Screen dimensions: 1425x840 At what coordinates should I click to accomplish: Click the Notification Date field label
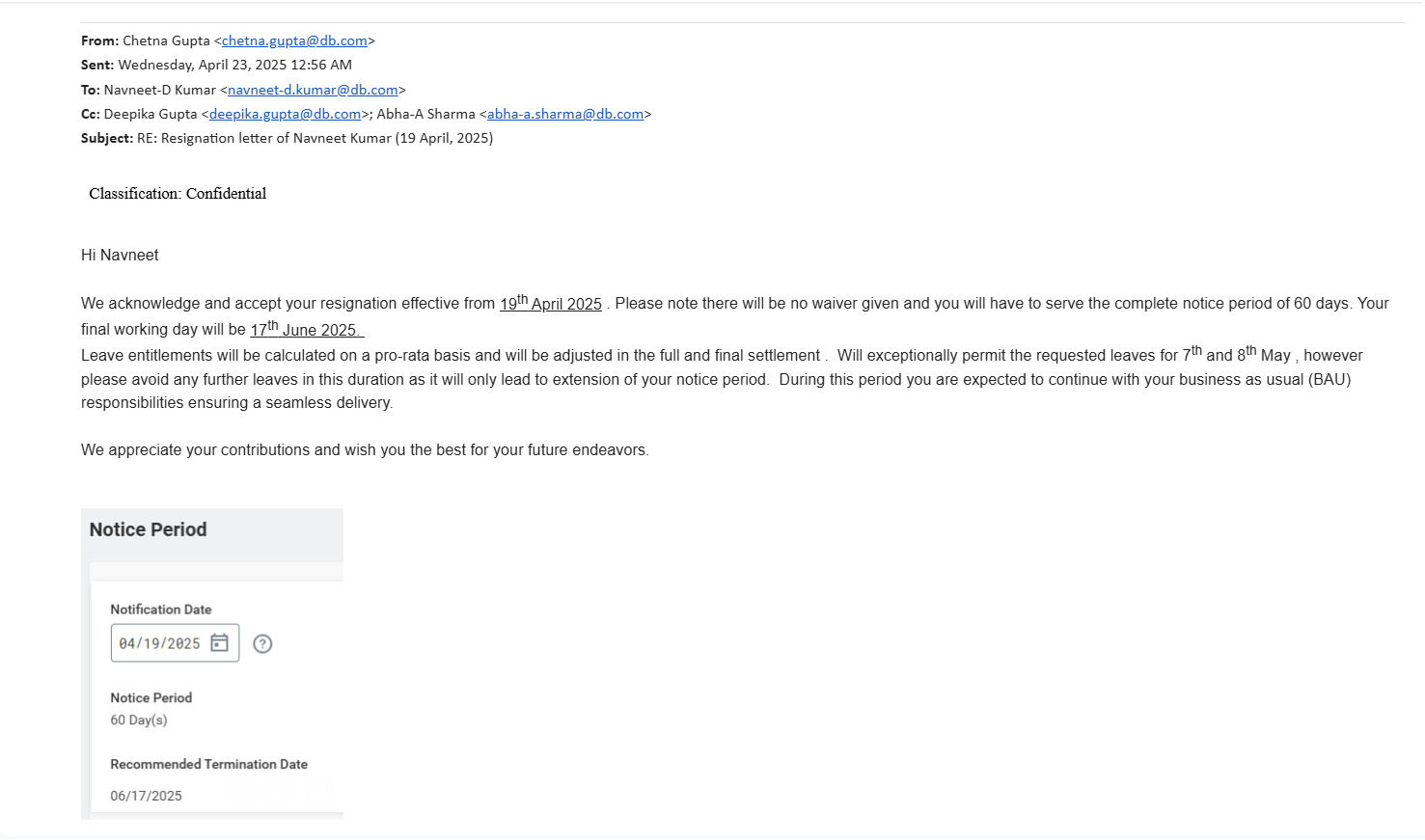(x=161, y=610)
